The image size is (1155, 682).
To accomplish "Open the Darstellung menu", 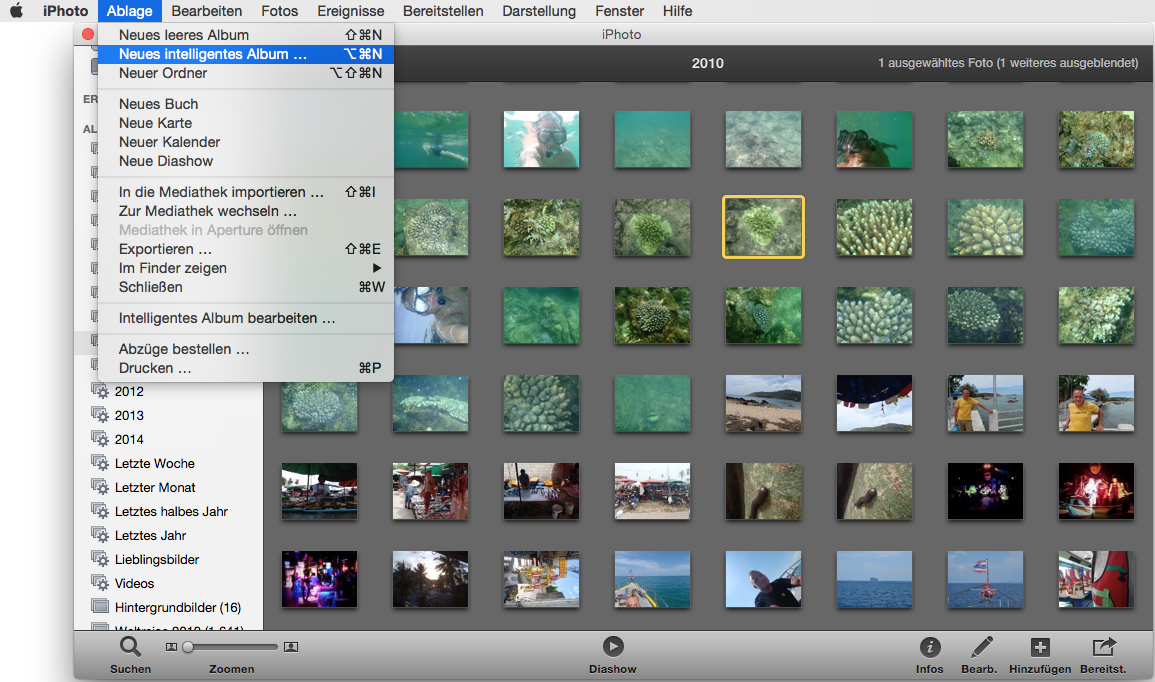I will 539,11.
